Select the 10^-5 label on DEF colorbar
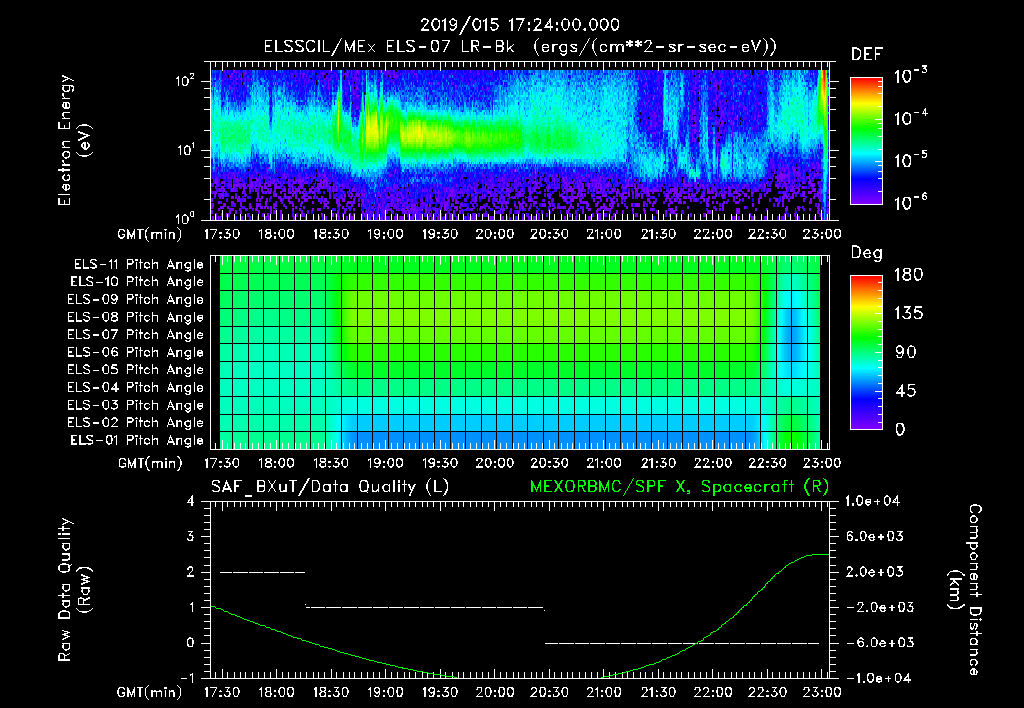Screen dimensions: 1024x708 (910, 159)
